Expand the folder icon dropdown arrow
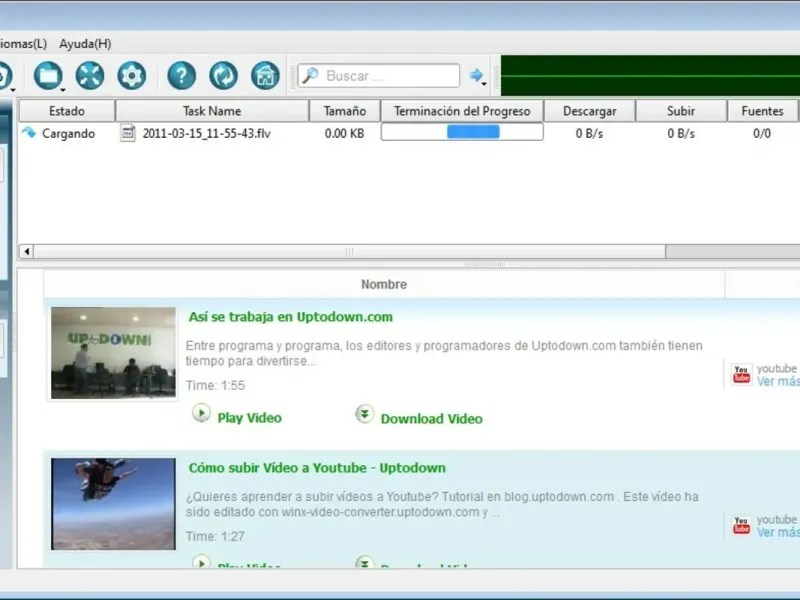 (63, 90)
